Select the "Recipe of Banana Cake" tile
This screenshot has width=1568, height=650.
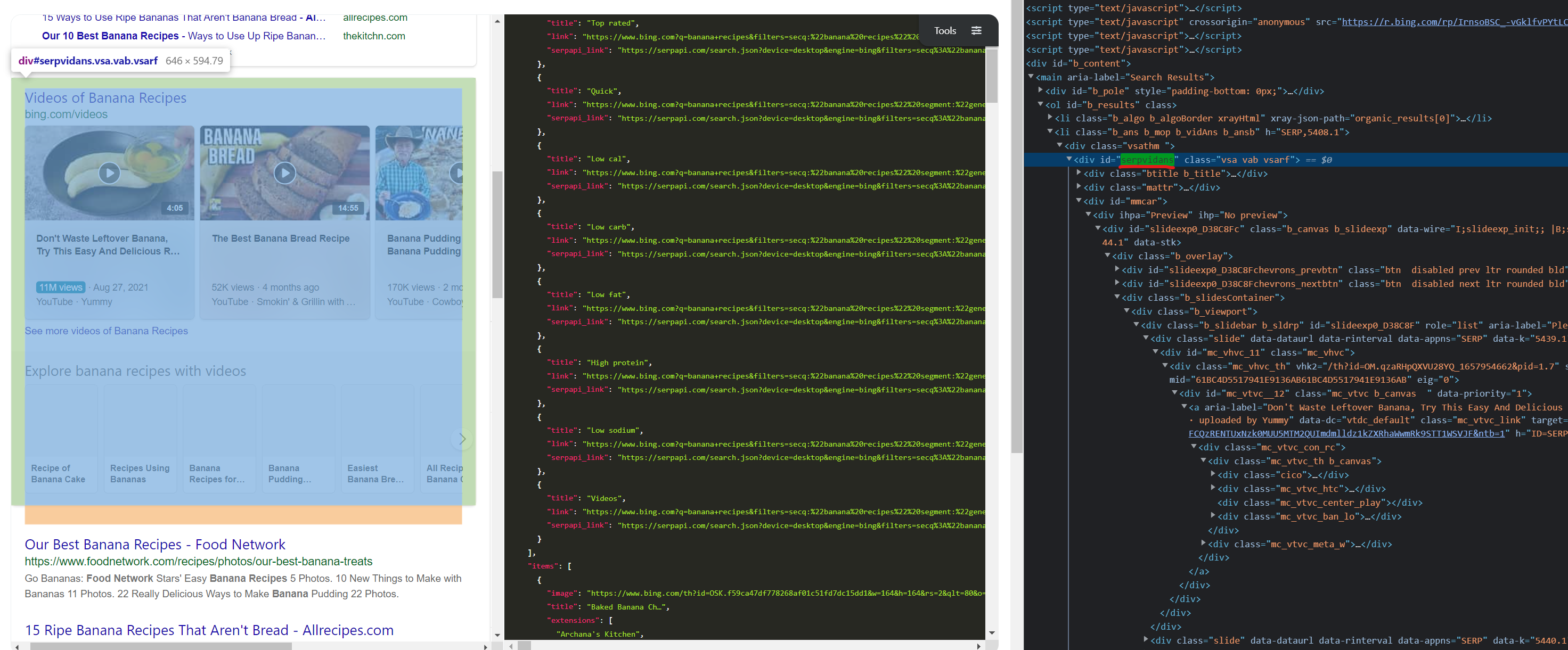tap(61, 438)
